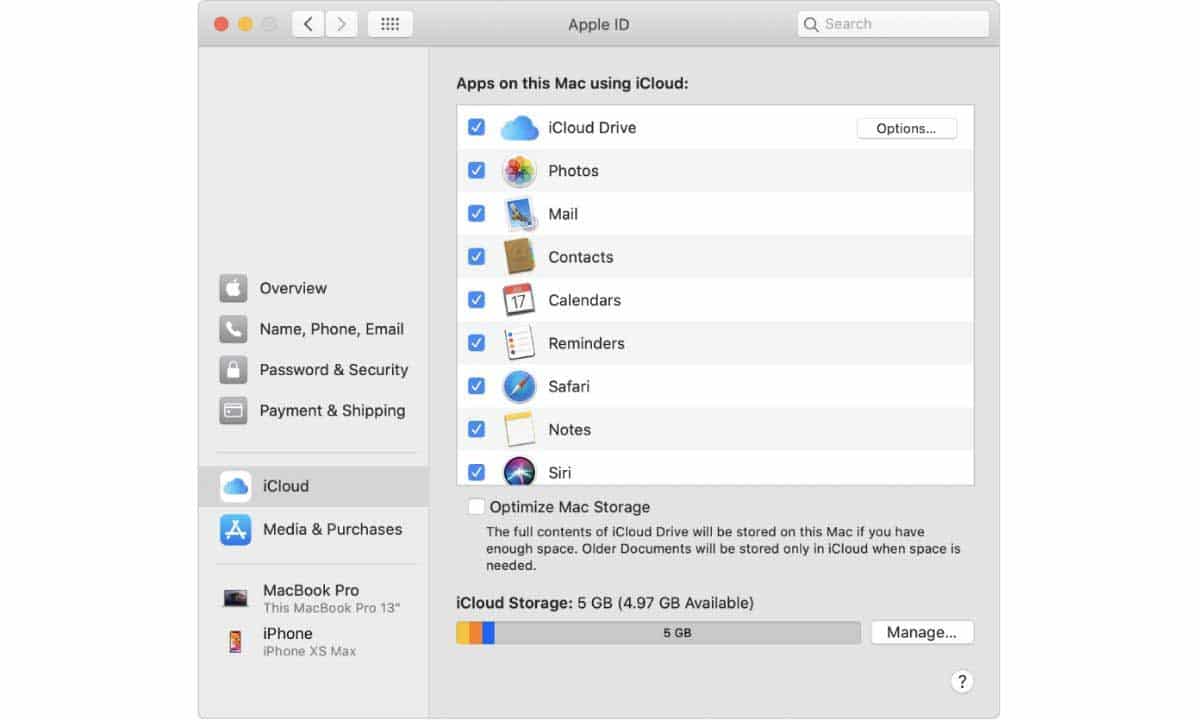Uncheck the Photos checkbox
Screen dimensions: 1200x720
pyautogui.click(x=477, y=171)
